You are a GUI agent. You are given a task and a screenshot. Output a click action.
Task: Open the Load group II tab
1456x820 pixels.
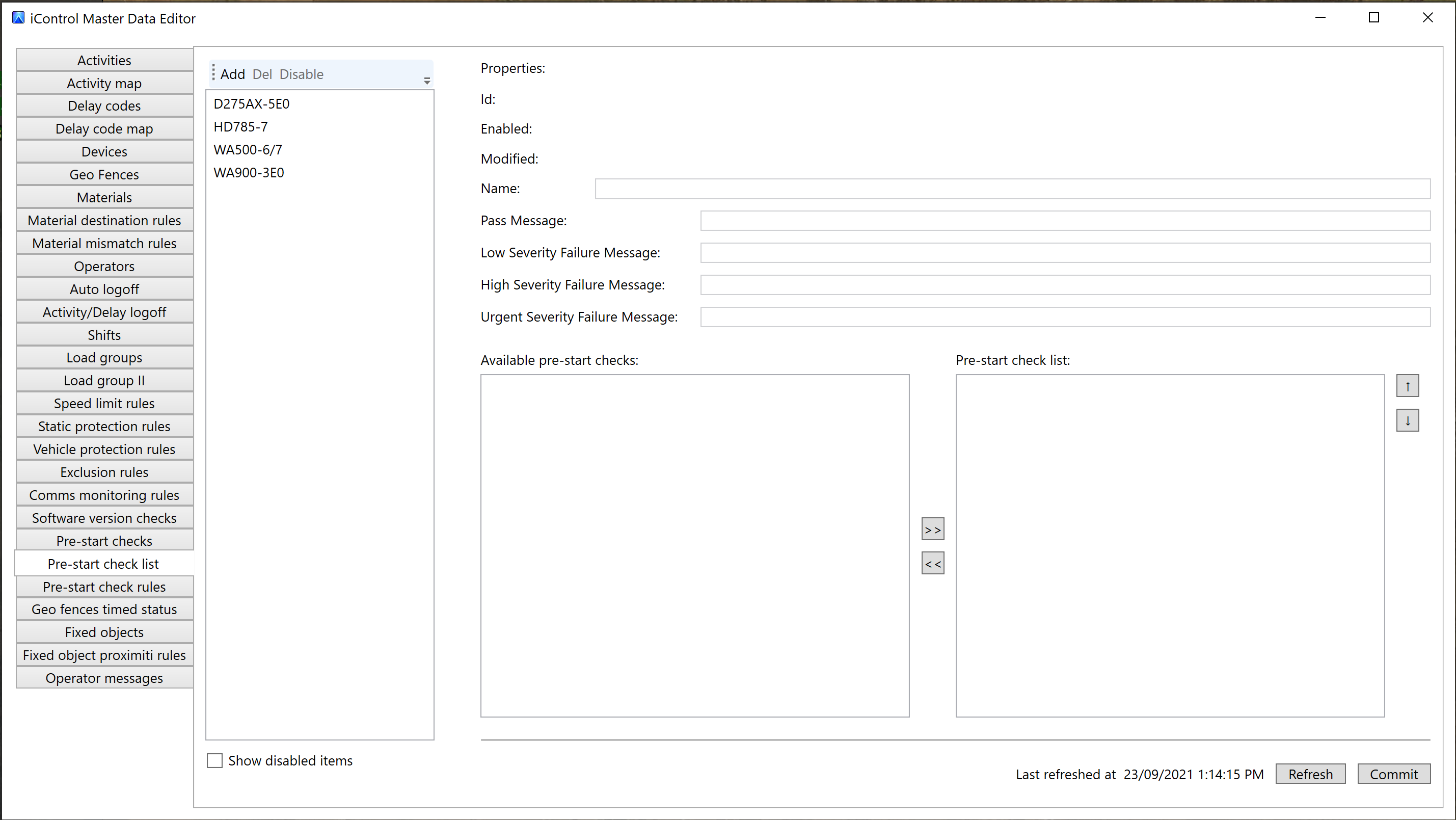coord(104,381)
